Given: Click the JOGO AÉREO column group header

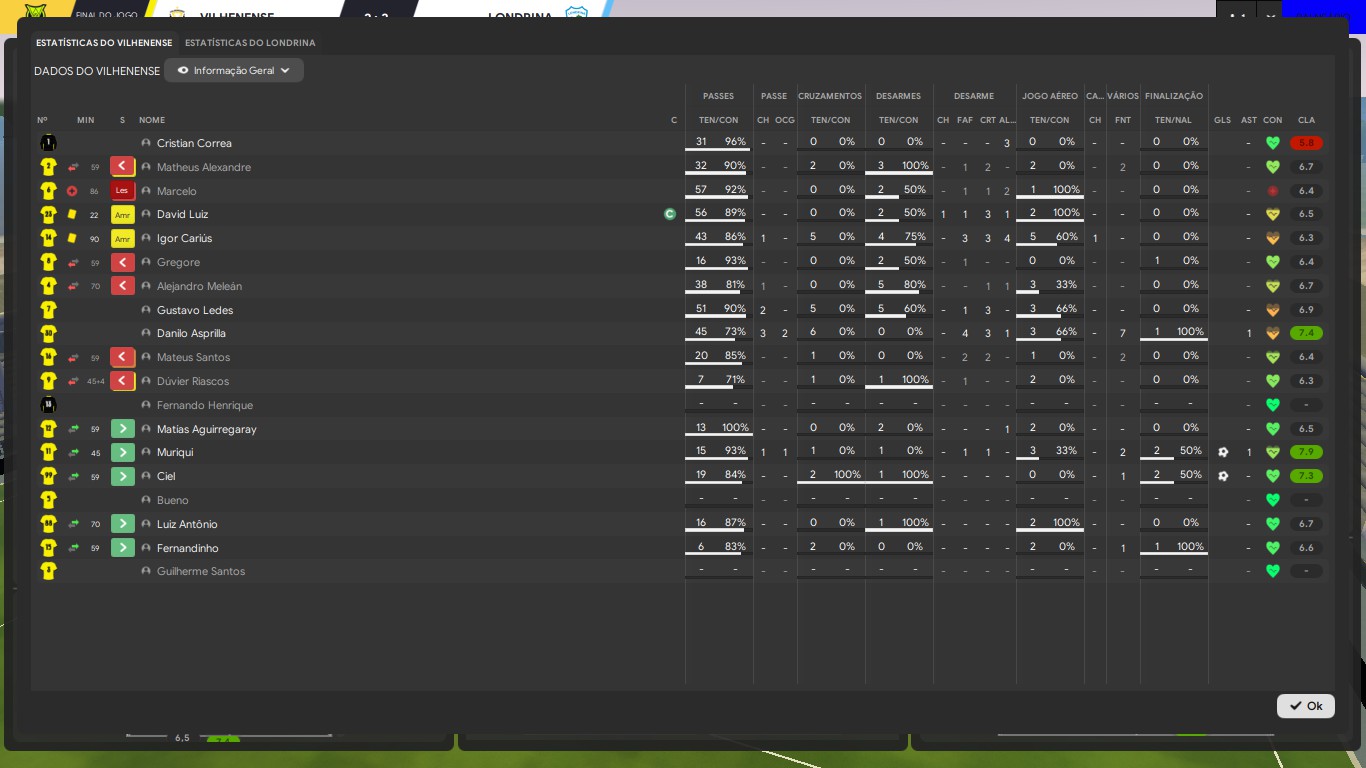Looking at the screenshot, I should coord(1050,96).
